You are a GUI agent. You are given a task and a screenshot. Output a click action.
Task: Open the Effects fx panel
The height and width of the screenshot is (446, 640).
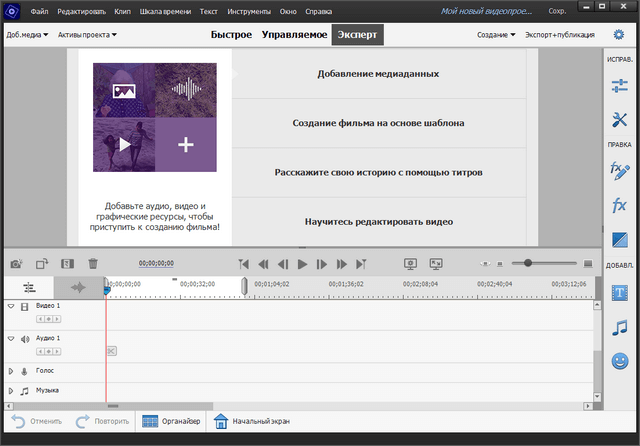coord(619,205)
